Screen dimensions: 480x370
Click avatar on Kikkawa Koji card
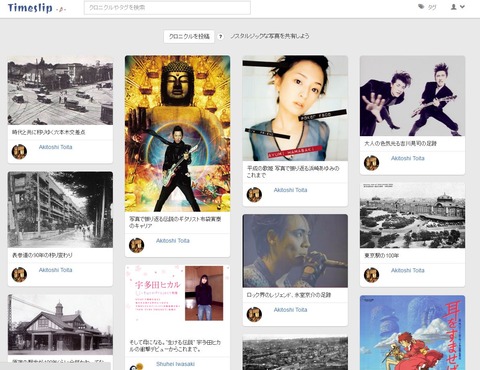(371, 163)
